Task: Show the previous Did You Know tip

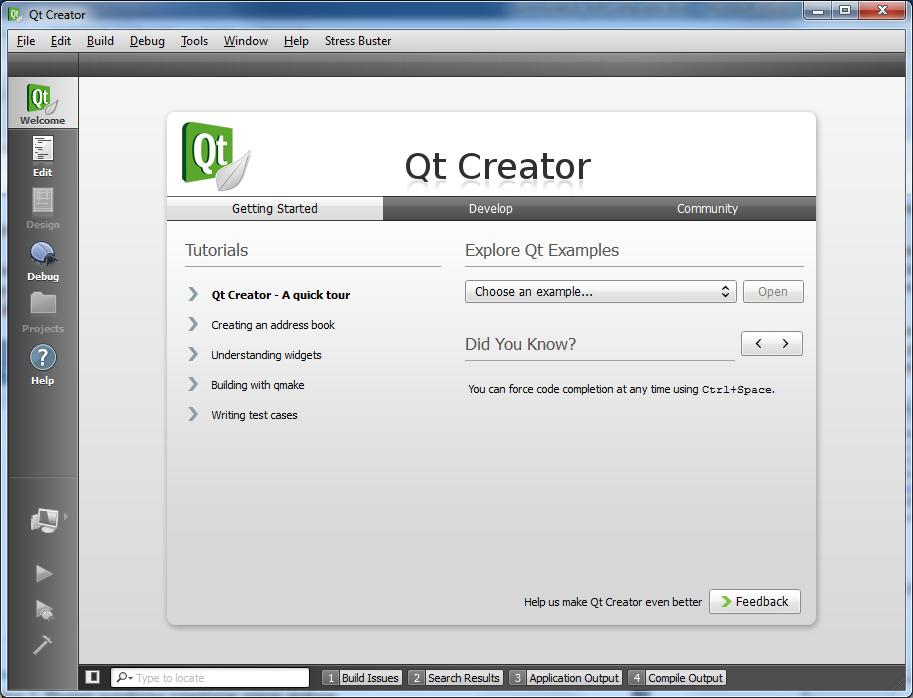Action: click(758, 343)
